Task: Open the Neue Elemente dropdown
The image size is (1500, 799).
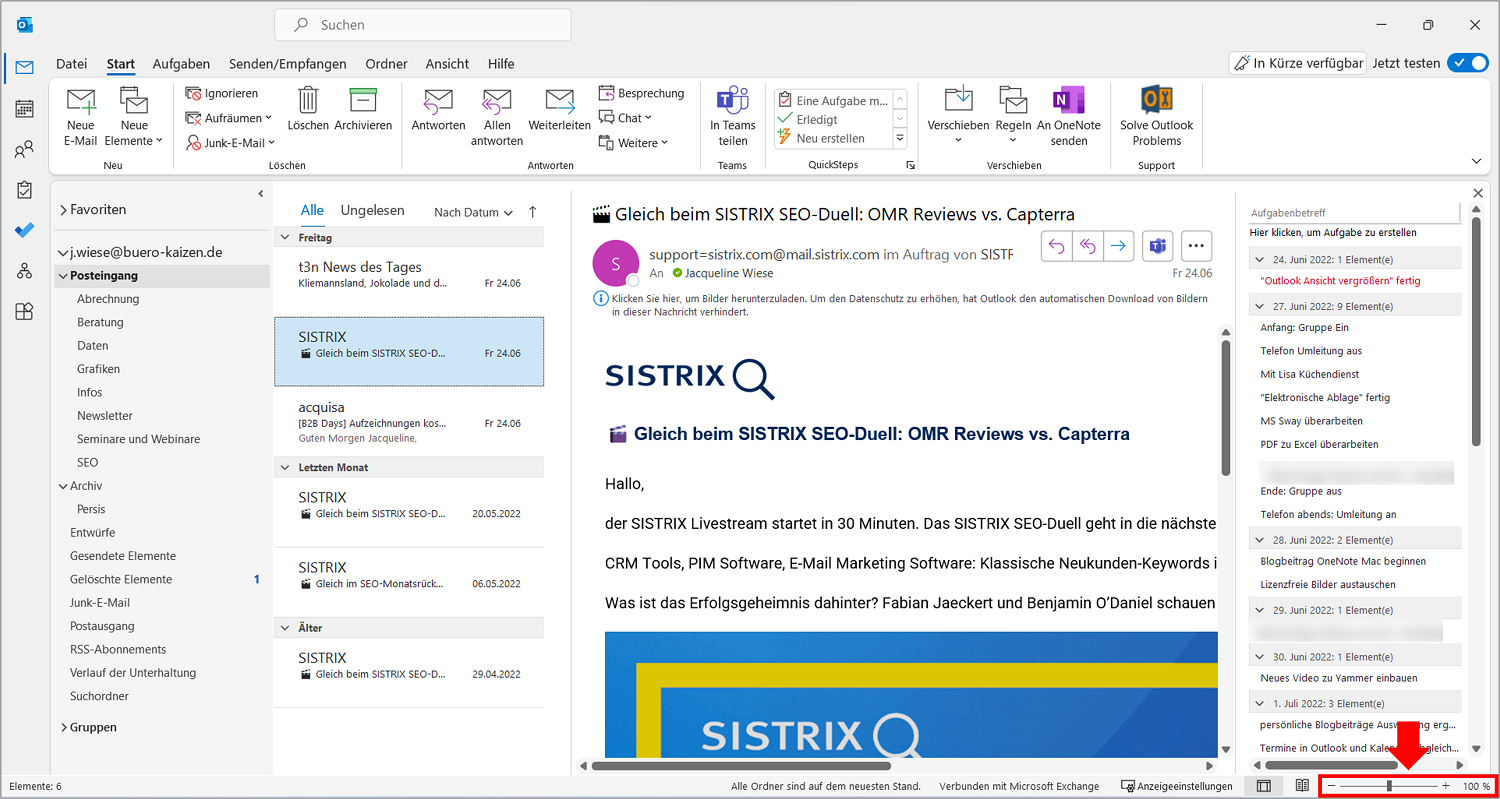Action: (134, 116)
